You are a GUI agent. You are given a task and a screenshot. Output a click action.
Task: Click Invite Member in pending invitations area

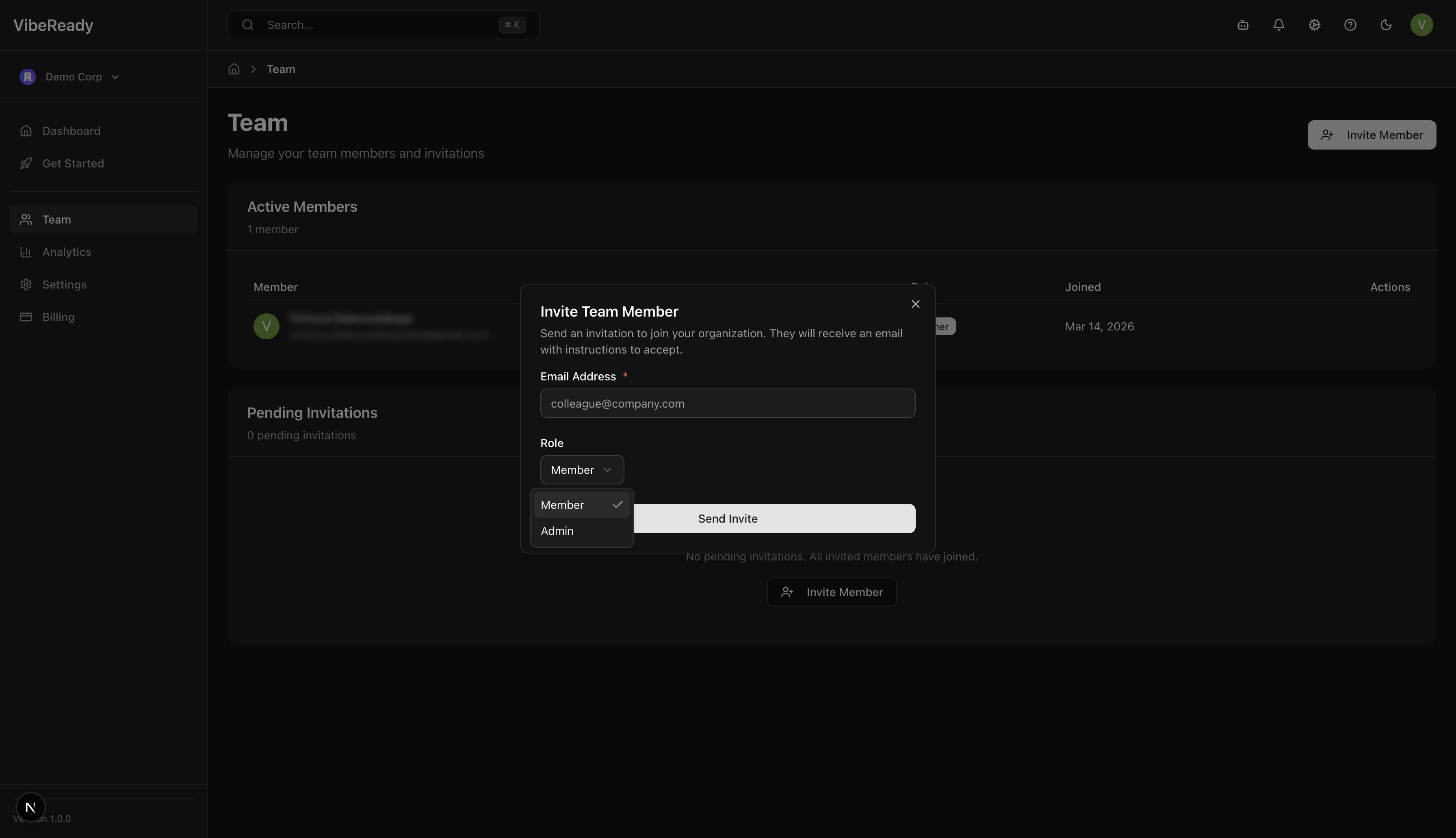click(x=831, y=592)
